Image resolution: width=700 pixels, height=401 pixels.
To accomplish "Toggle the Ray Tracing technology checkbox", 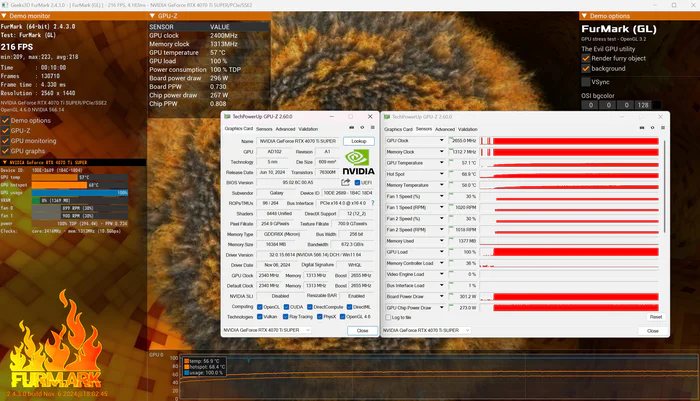I will [x=285, y=317].
